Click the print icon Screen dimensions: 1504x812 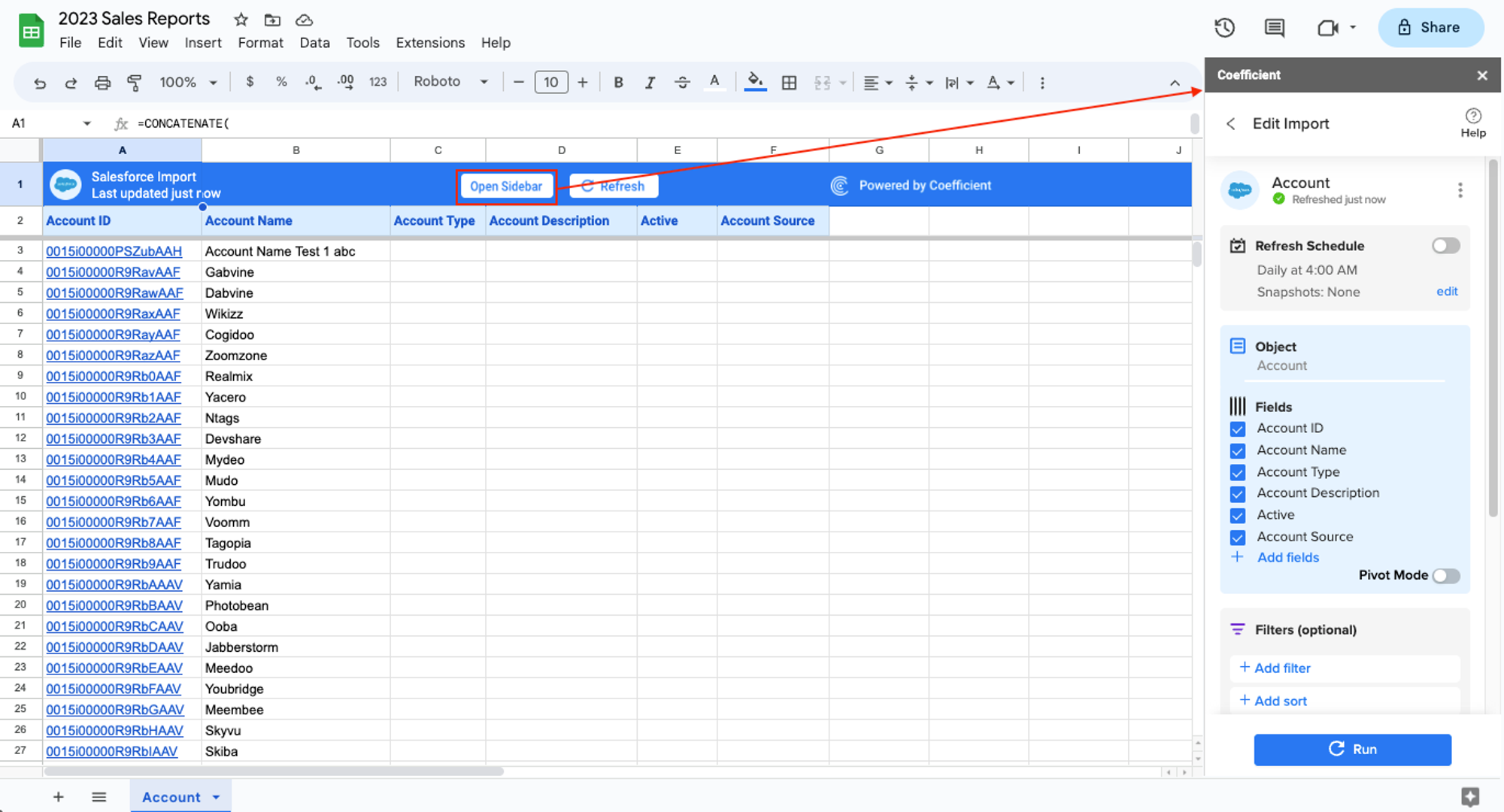coord(102,83)
